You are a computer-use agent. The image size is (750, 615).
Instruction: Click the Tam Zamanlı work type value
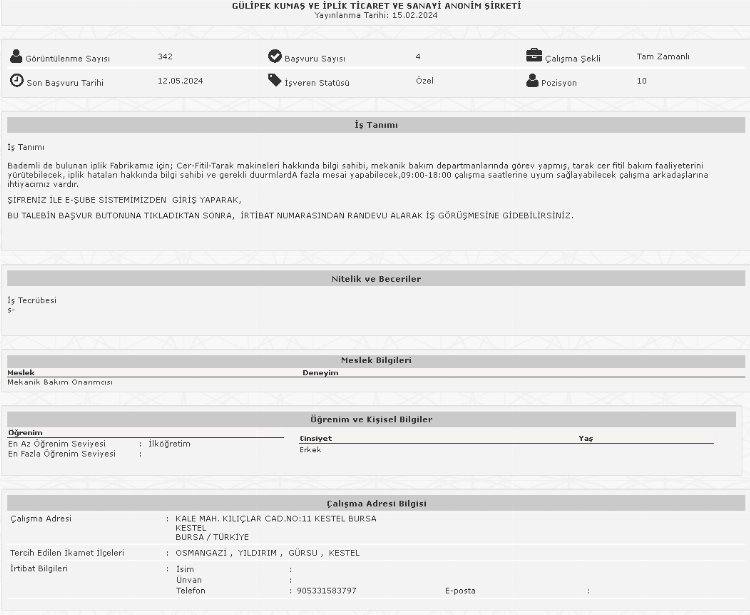[663, 57]
